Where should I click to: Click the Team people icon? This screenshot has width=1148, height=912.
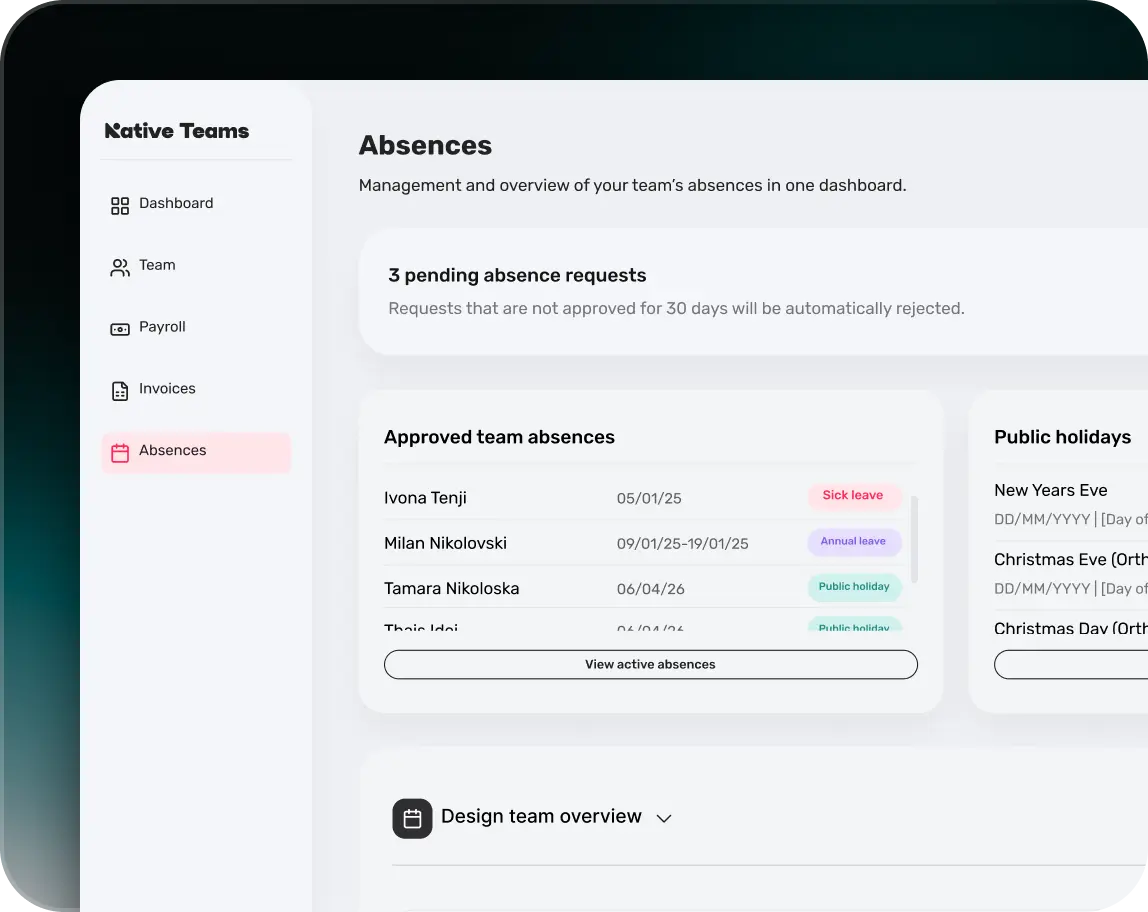pos(120,268)
